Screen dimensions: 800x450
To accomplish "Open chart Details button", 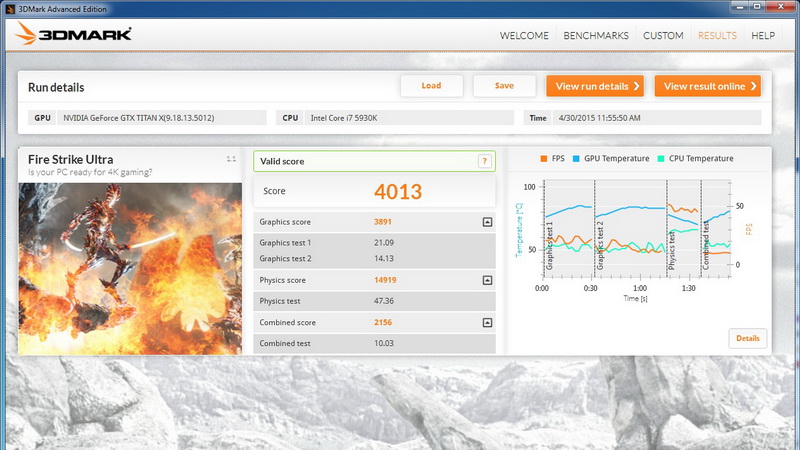I will click(x=748, y=338).
